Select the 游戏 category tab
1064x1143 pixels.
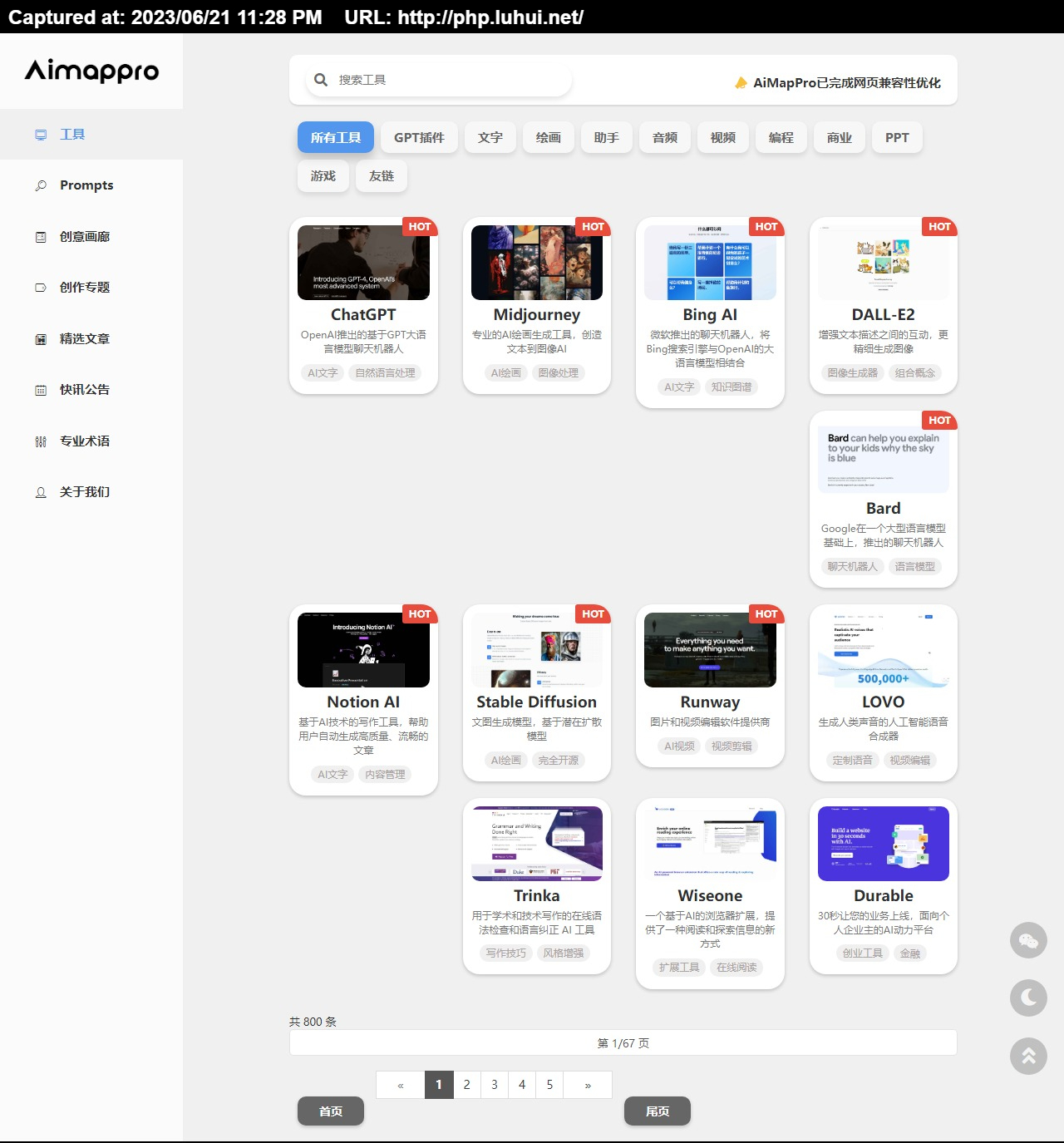tap(323, 175)
